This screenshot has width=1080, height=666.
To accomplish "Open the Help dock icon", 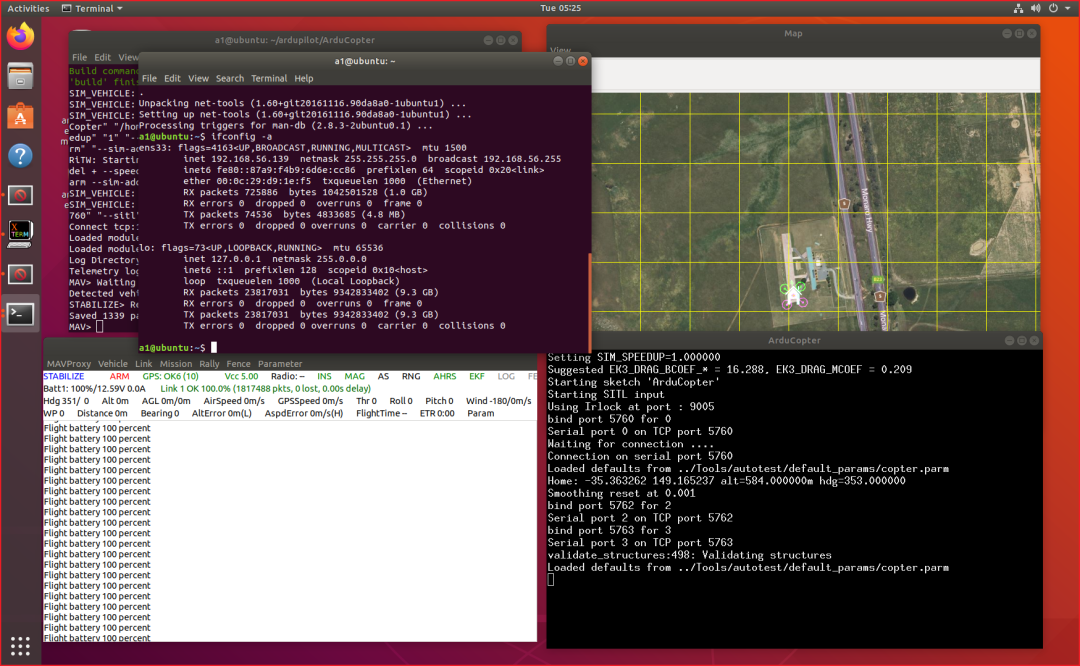I will (x=20, y=156).
